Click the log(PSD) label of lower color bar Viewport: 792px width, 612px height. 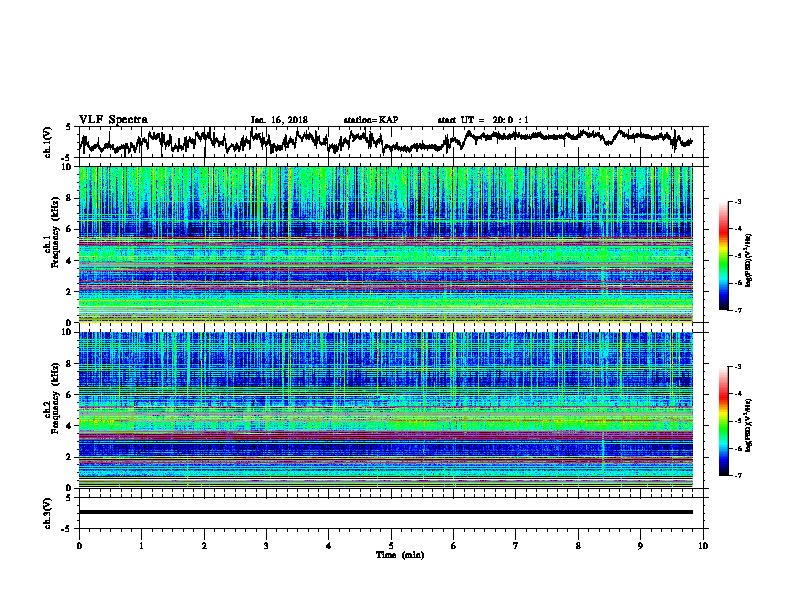[749, 425]
